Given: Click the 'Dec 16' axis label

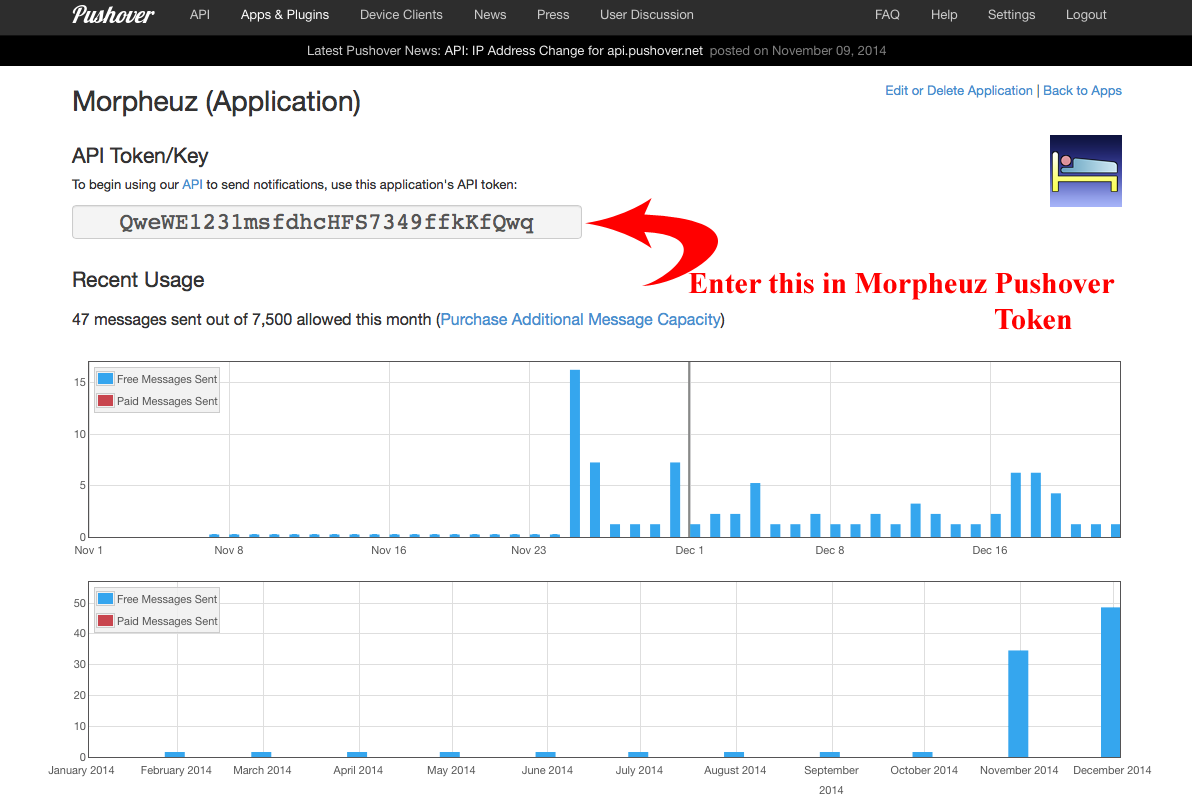Looking at the screenshot, I should pyautogui.click(x=990, y=550).
